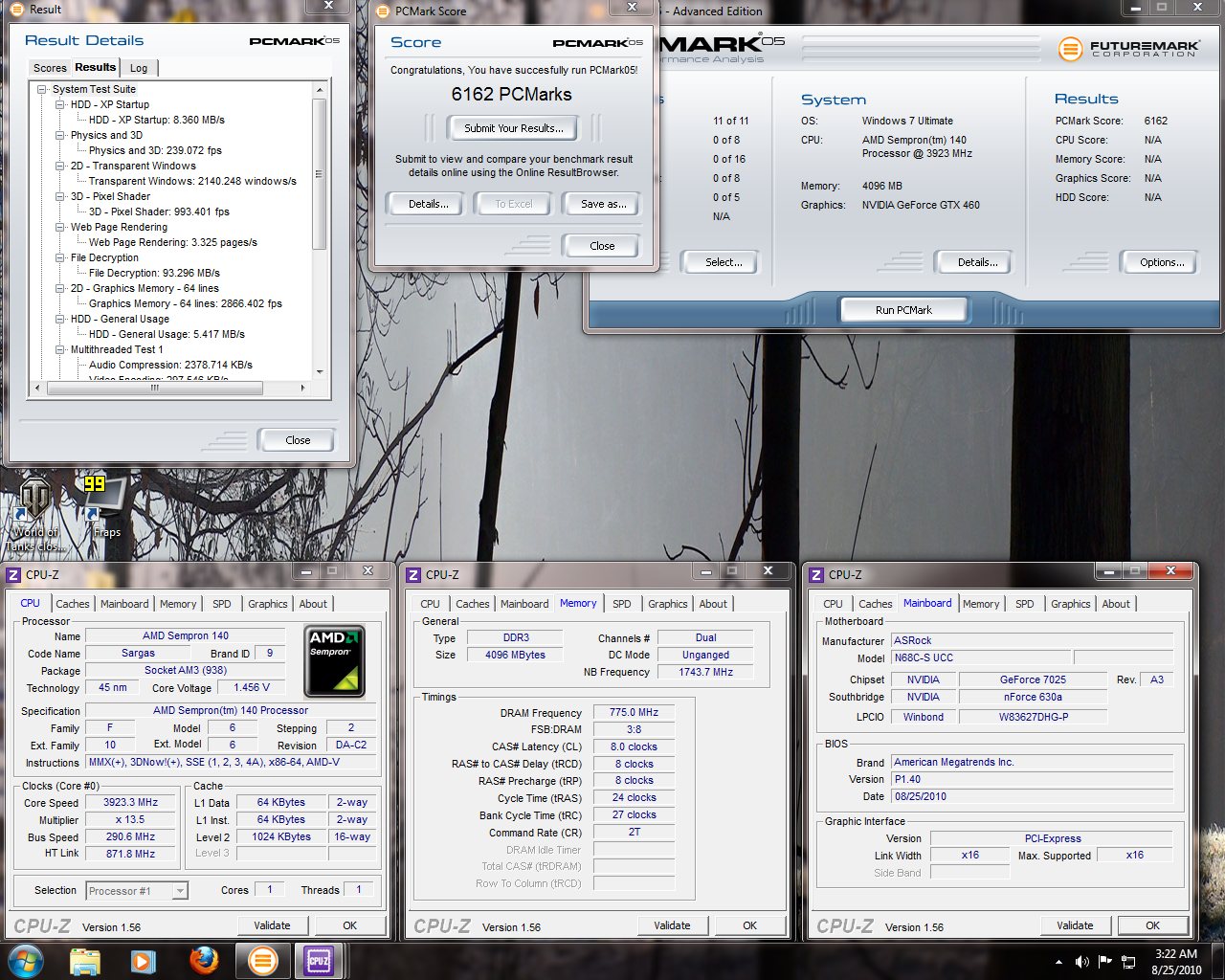Image resolution: width=1225 pixels, height=980 pixels.
Task: Open the network tray icon
Action: pyautogui.click(x=1129, y=962)
